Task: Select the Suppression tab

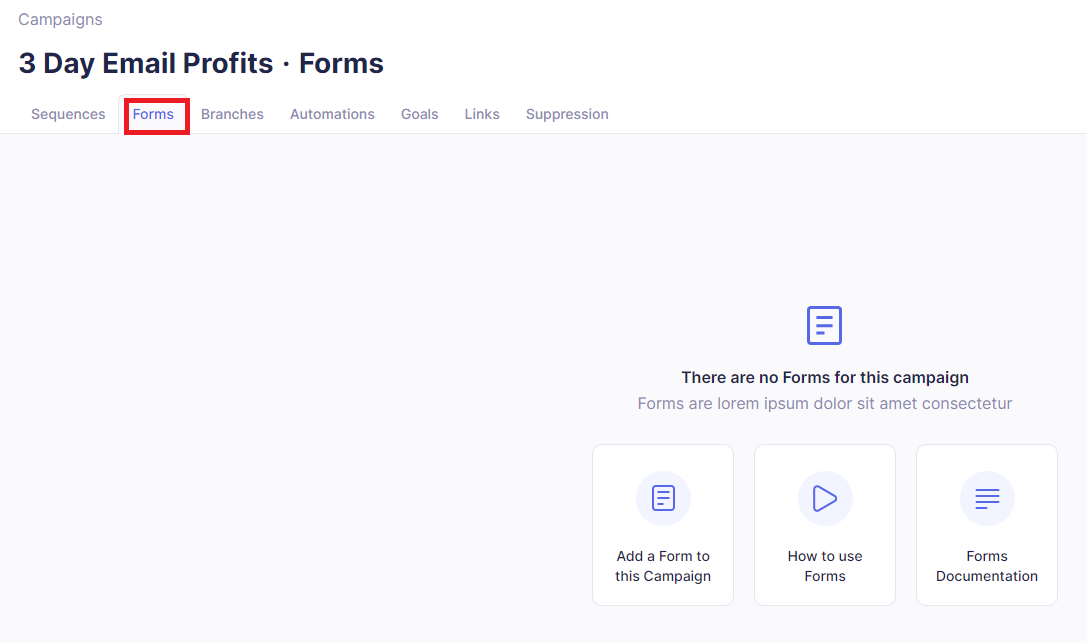Action: click(567, 114)
